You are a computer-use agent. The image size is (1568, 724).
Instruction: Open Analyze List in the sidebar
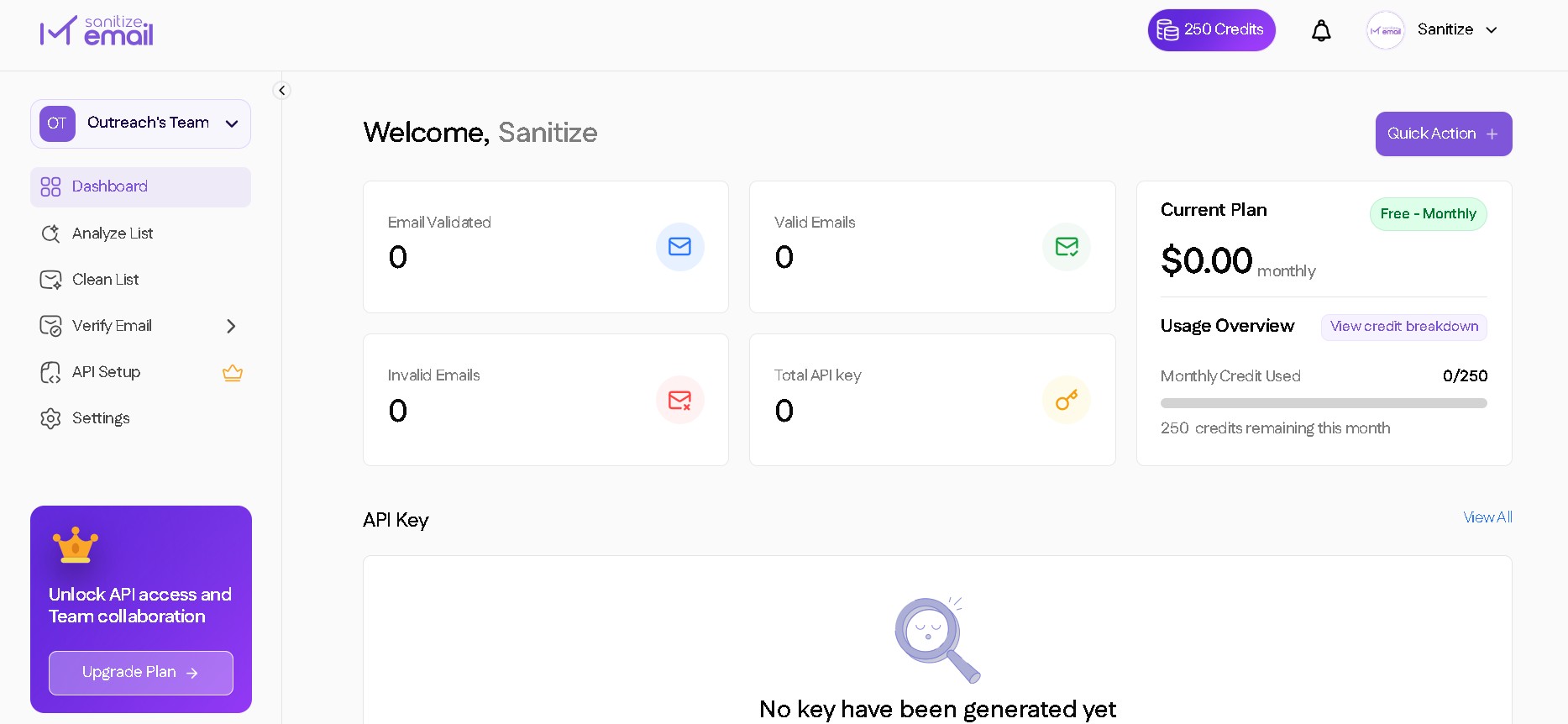[113, 233]
